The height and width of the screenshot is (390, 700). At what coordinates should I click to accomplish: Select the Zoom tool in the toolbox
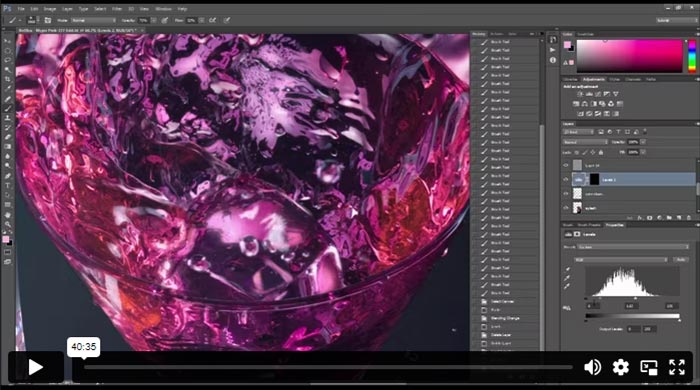(8, 224)
